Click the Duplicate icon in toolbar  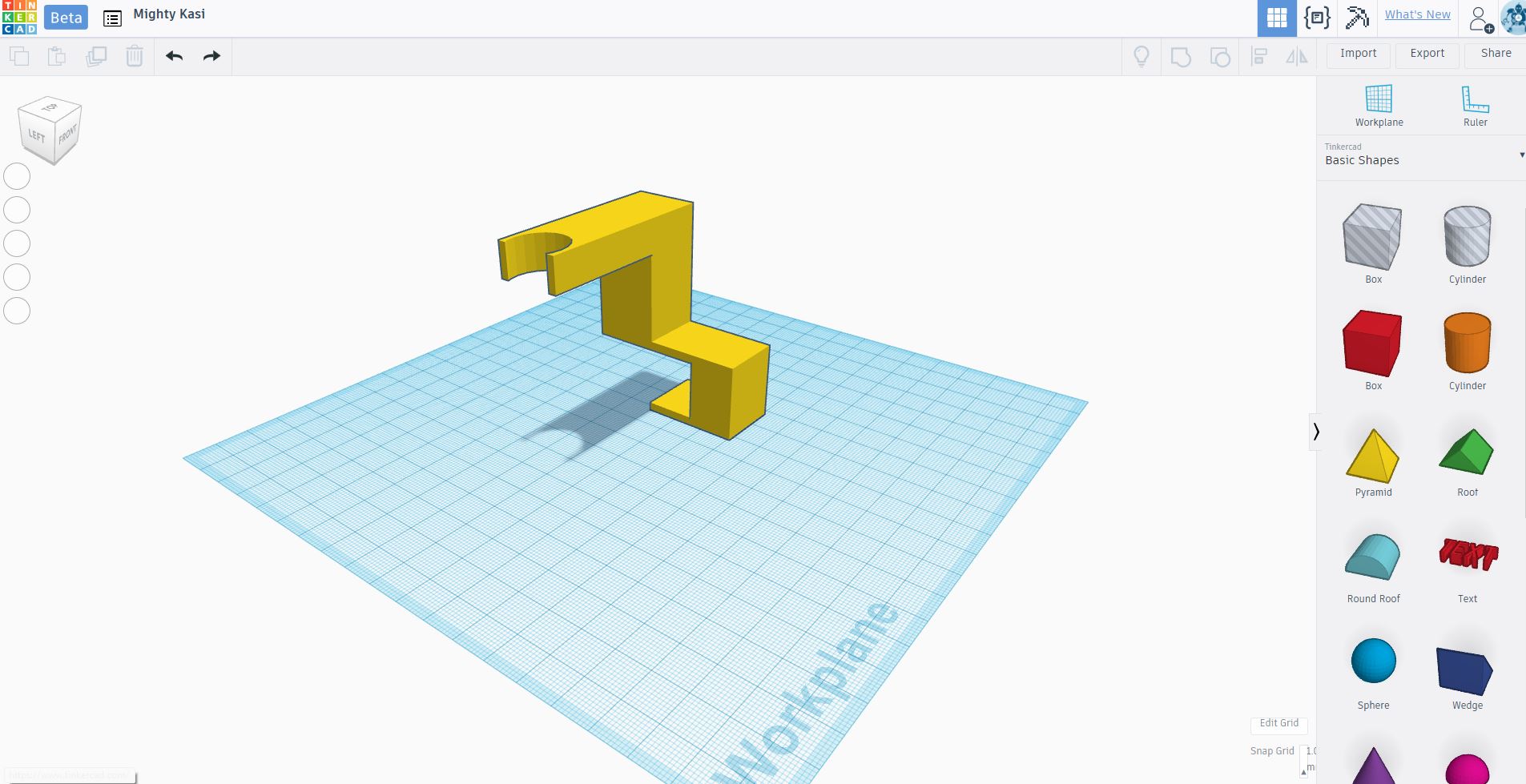coord(96,56)
